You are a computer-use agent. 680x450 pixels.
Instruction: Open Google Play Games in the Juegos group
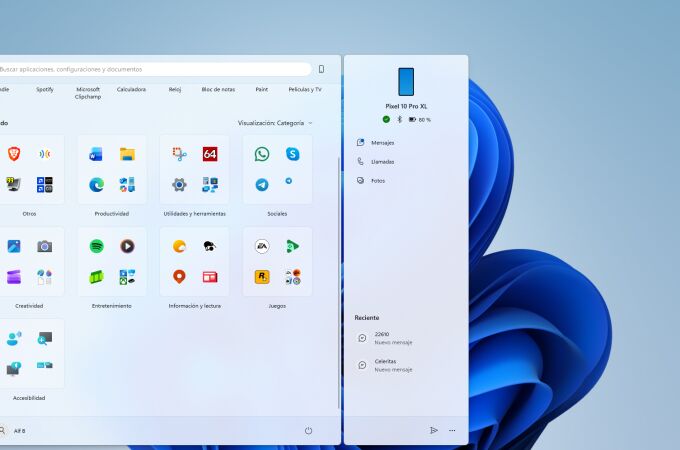click(293, 246)
